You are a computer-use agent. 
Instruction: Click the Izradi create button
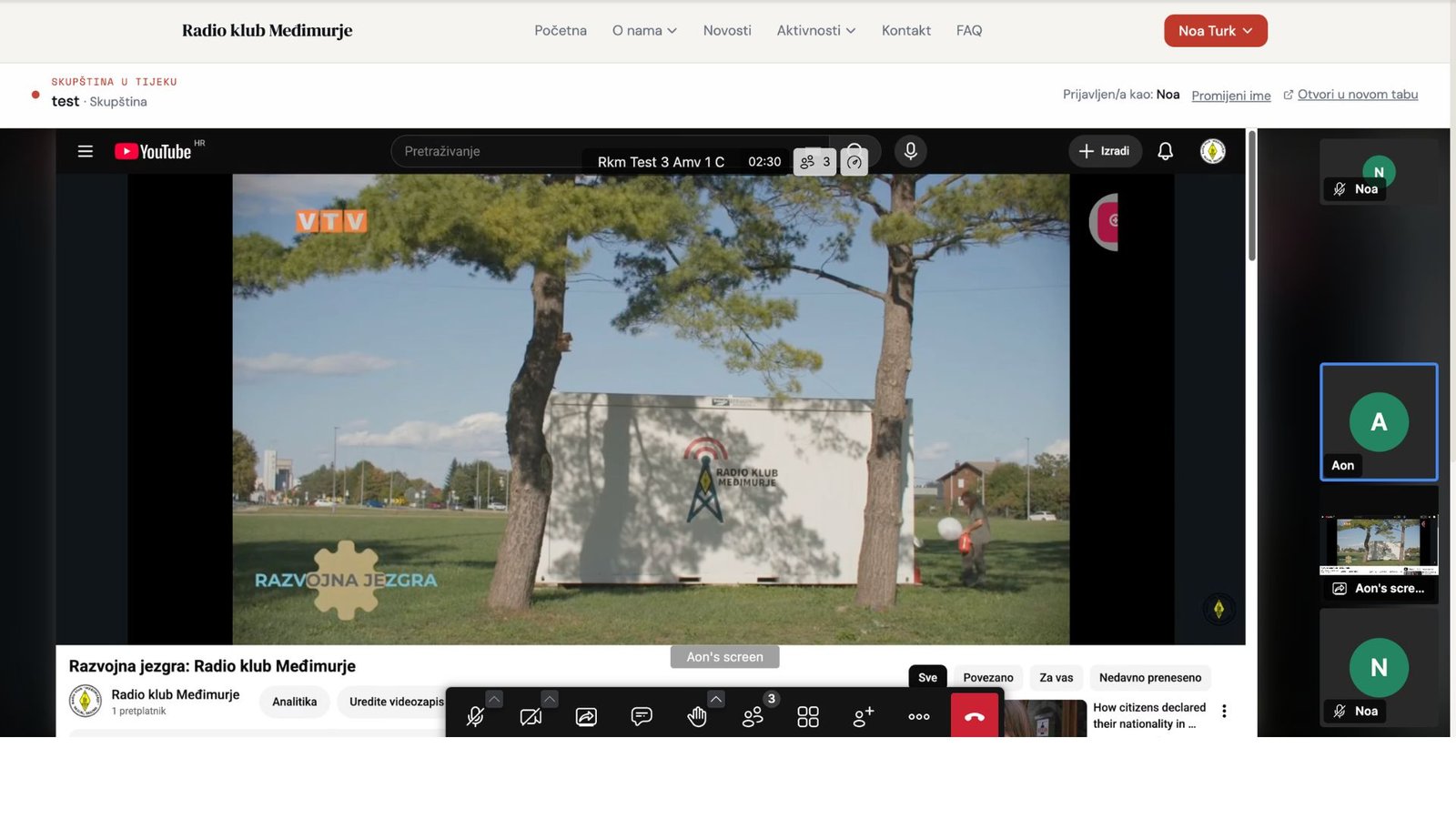[1105, 151]
